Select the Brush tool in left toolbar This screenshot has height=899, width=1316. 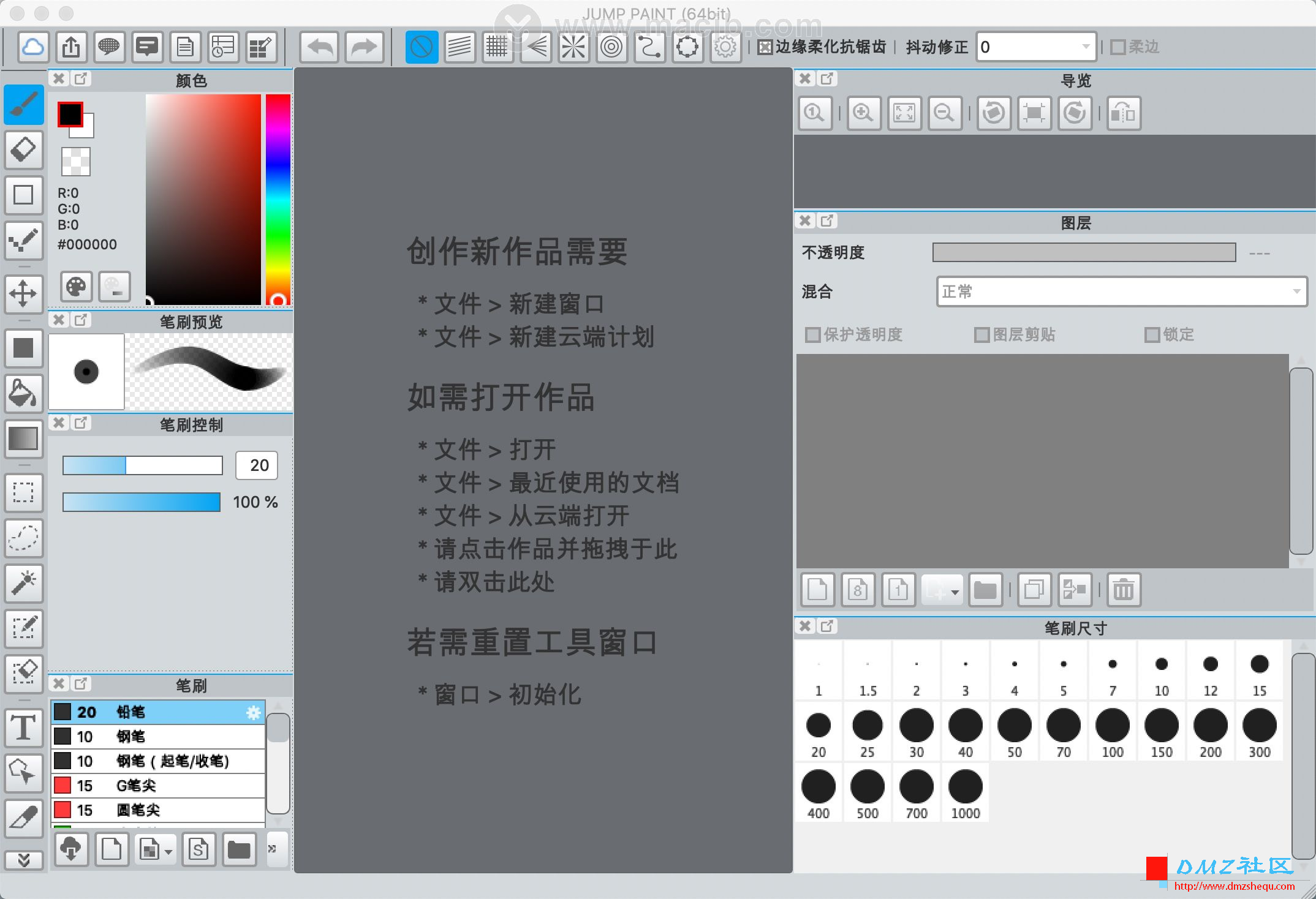(x=24, y=105)
